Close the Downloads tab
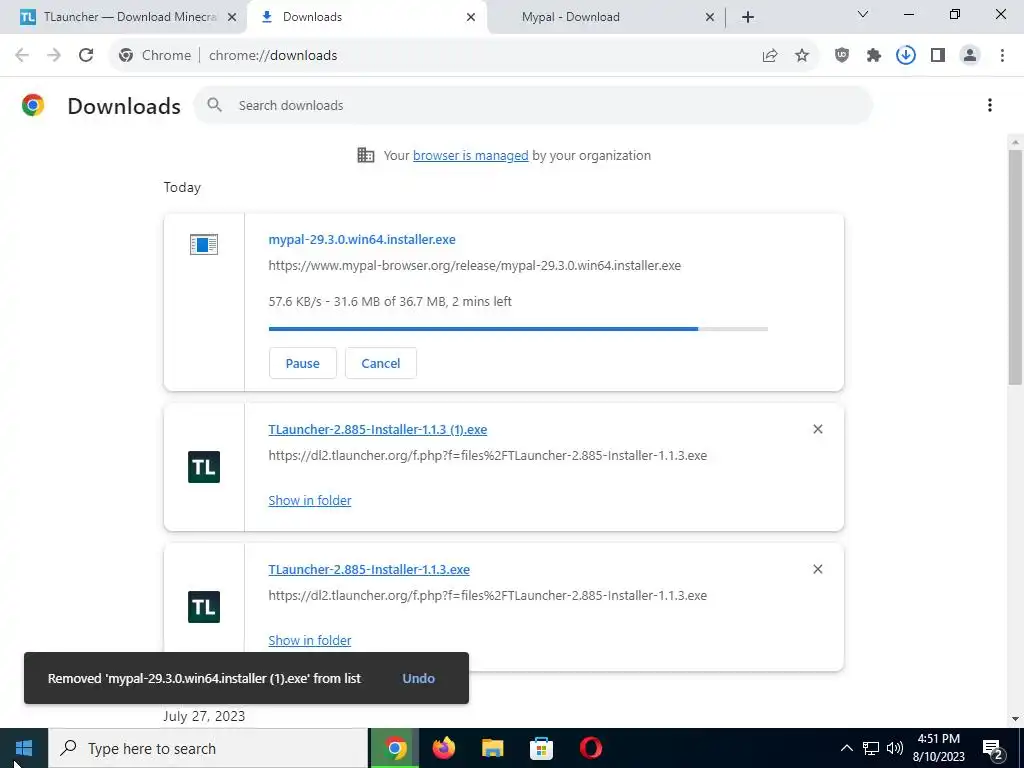1024x768 pixels. (471, 18)
